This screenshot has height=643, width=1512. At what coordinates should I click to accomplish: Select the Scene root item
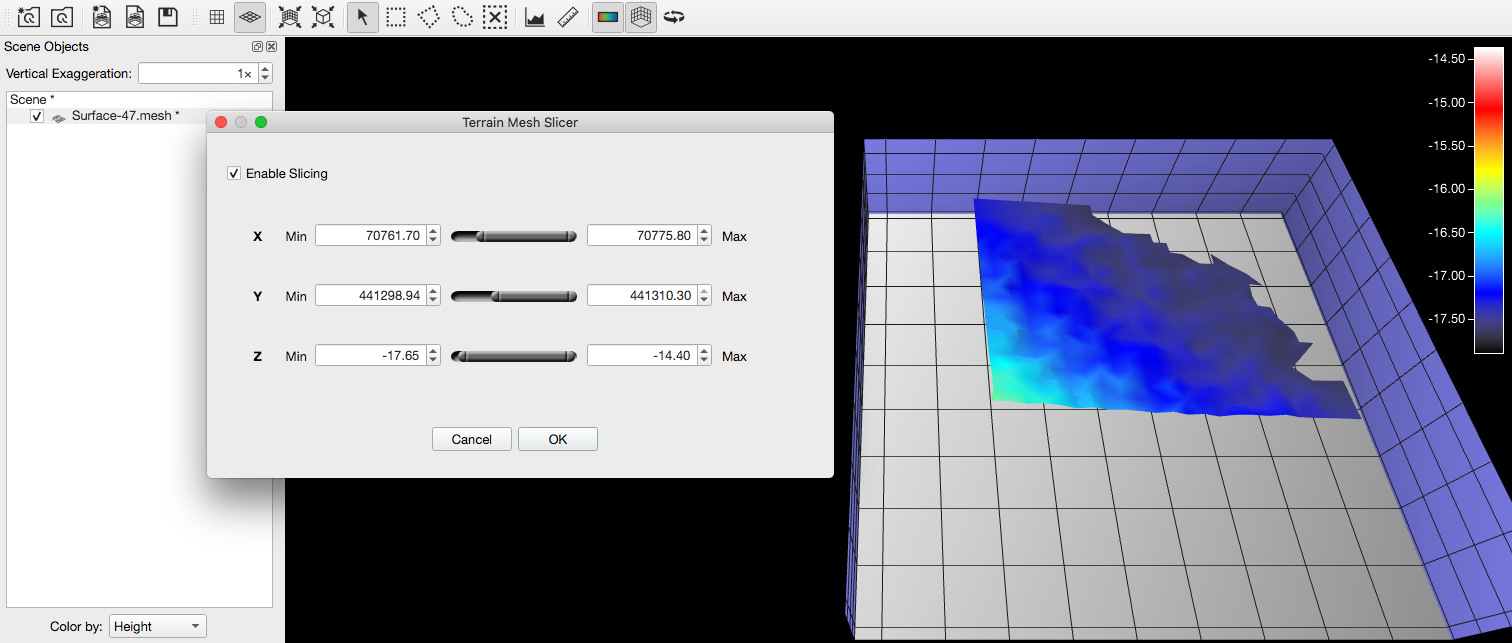(32, 100)
